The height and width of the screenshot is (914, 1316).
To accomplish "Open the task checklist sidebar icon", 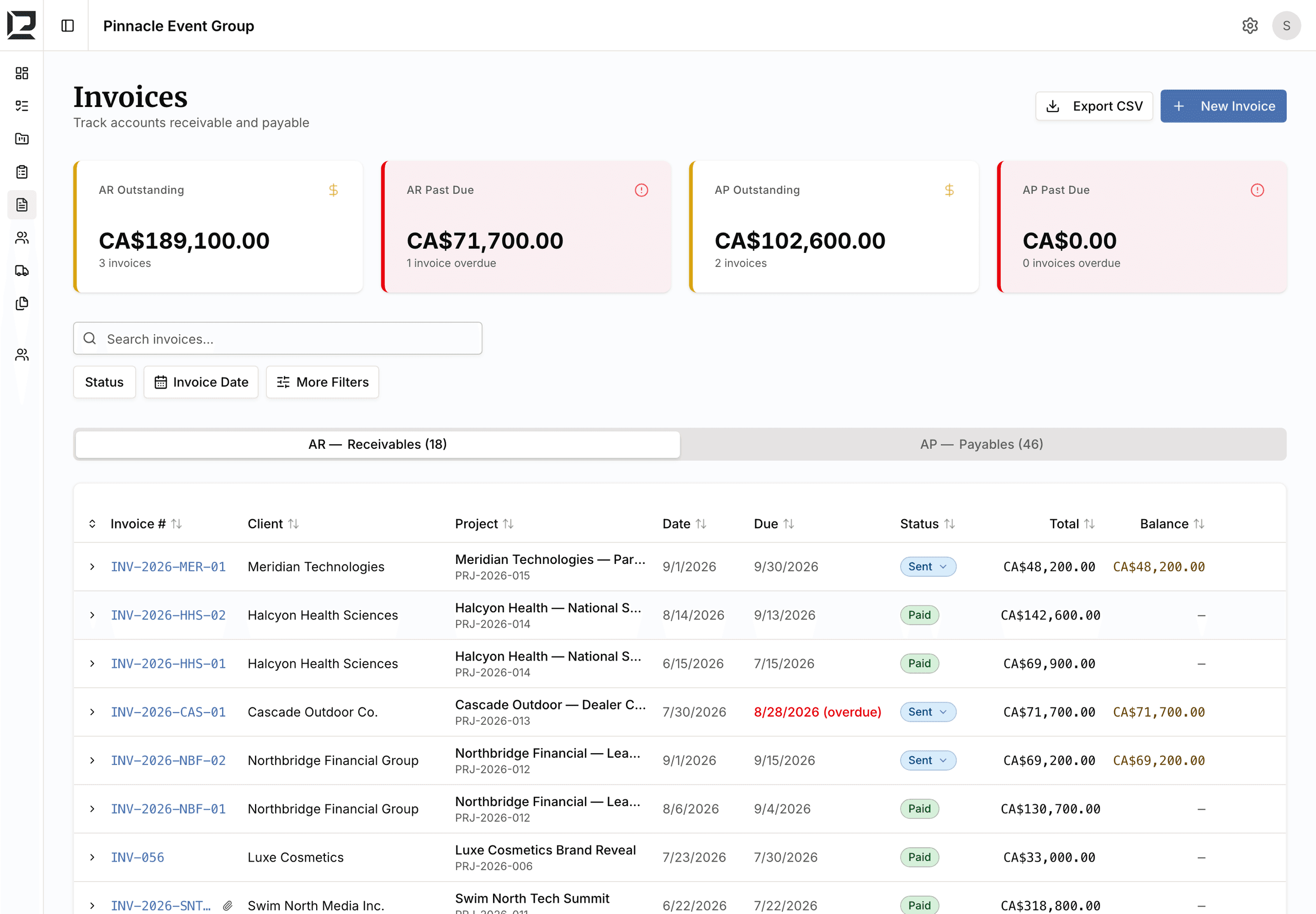I will tap(22, 106).
